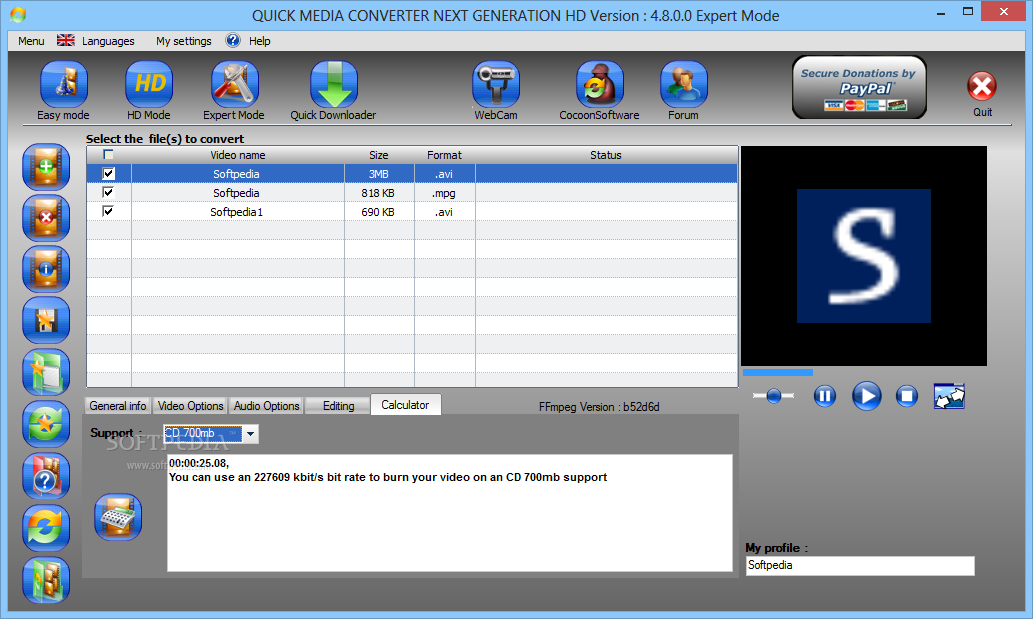Switch to the Editing tab
This screenshot has height=619, width=1033.
click(x=339, y=406)
